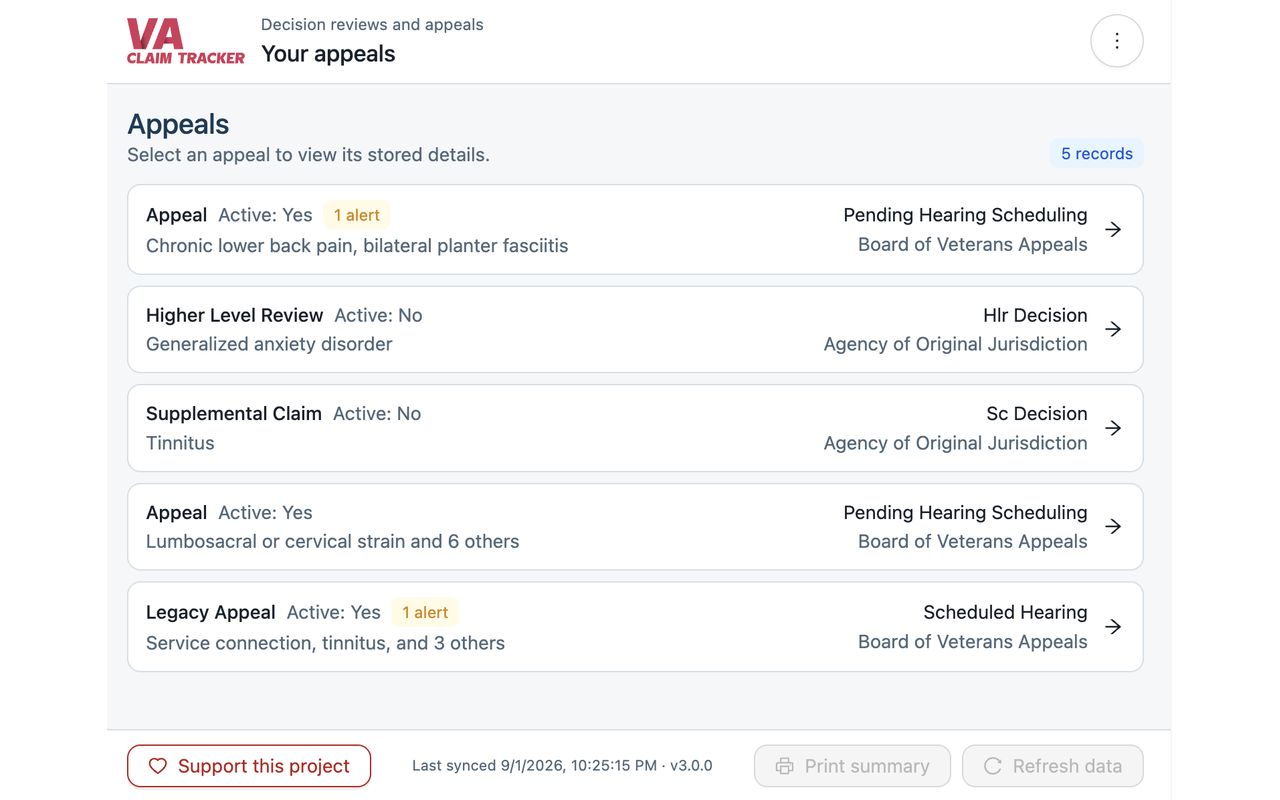Viewport: 1280px width, 800px height.
Task: Click the 'Your appeals' page title
Action: 328,54
